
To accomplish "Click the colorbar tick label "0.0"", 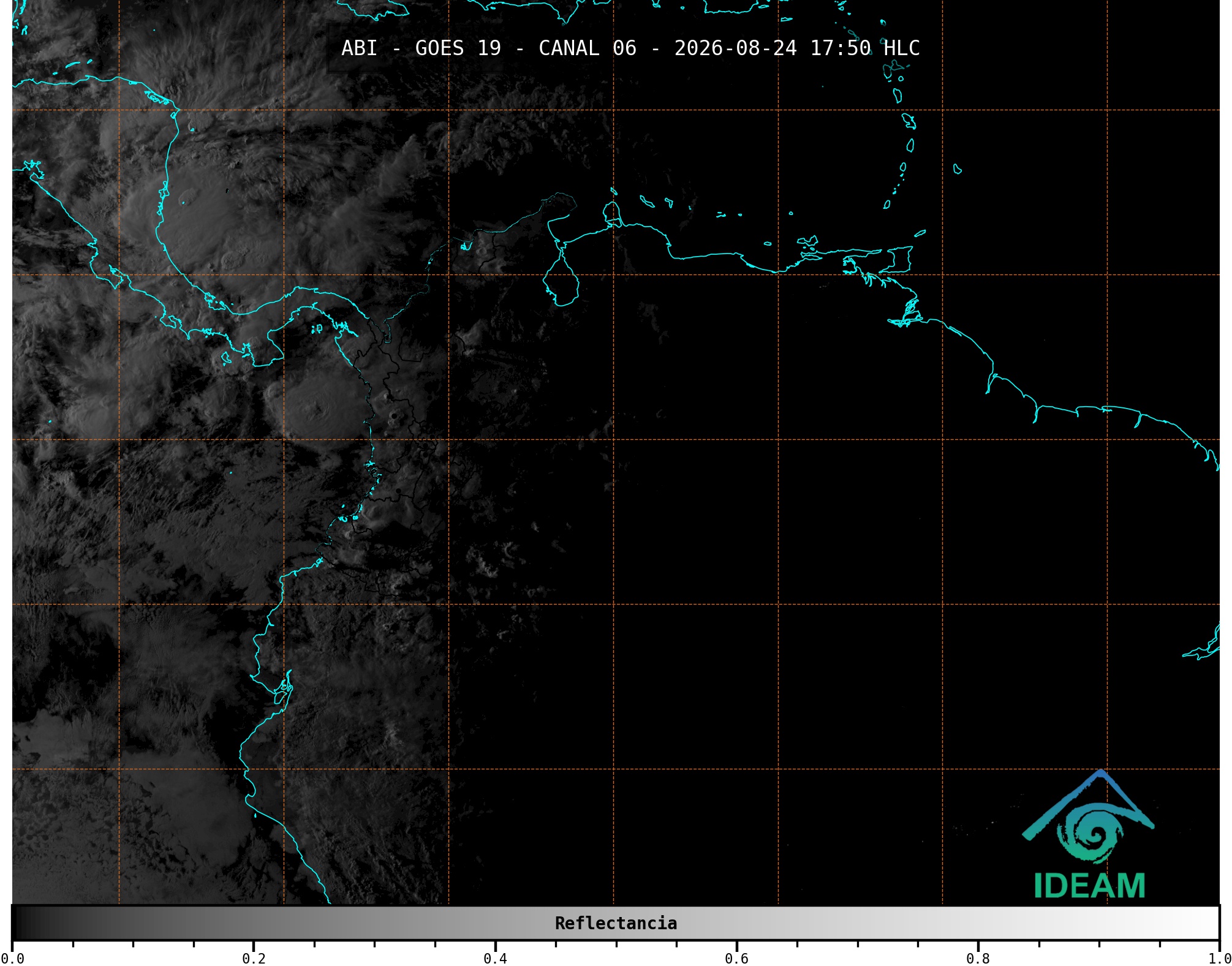I will 12,959.
